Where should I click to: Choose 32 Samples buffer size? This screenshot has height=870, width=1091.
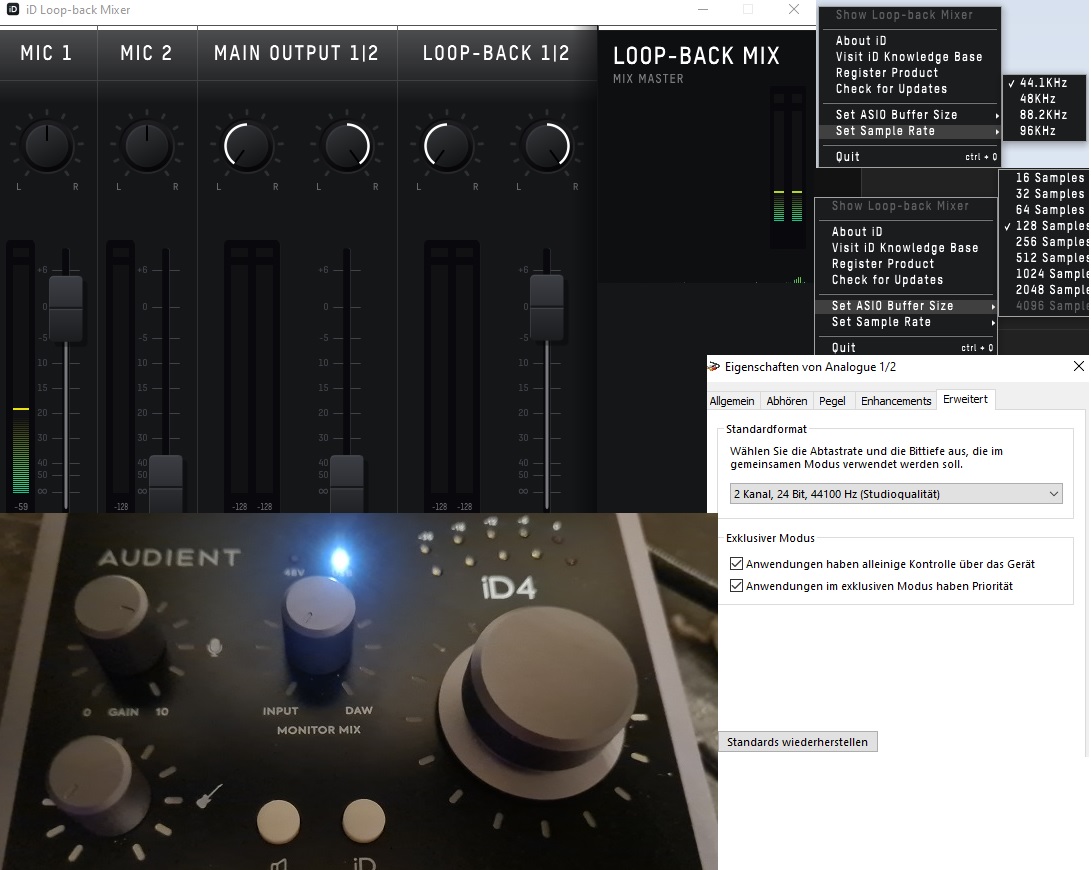tap(1045, 193)
